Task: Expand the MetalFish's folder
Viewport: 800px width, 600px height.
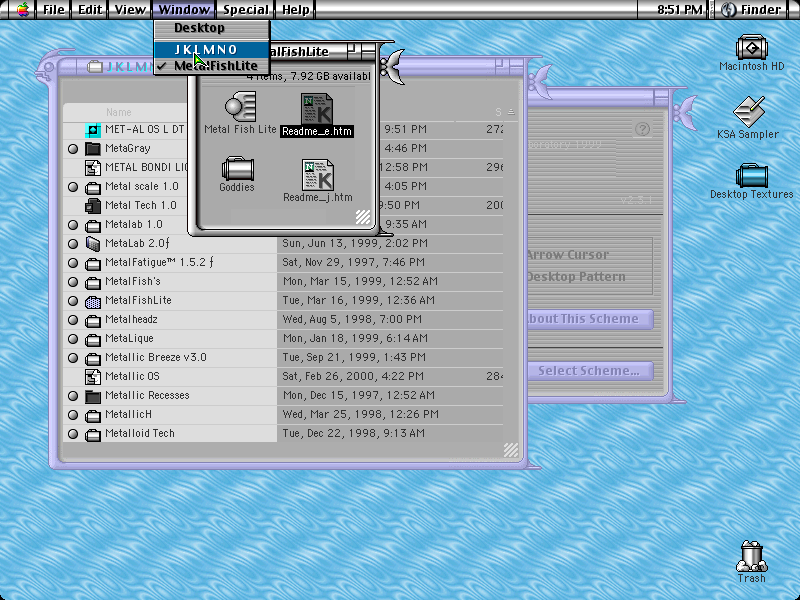Action: pyautogui.click(x=73, y=282)
